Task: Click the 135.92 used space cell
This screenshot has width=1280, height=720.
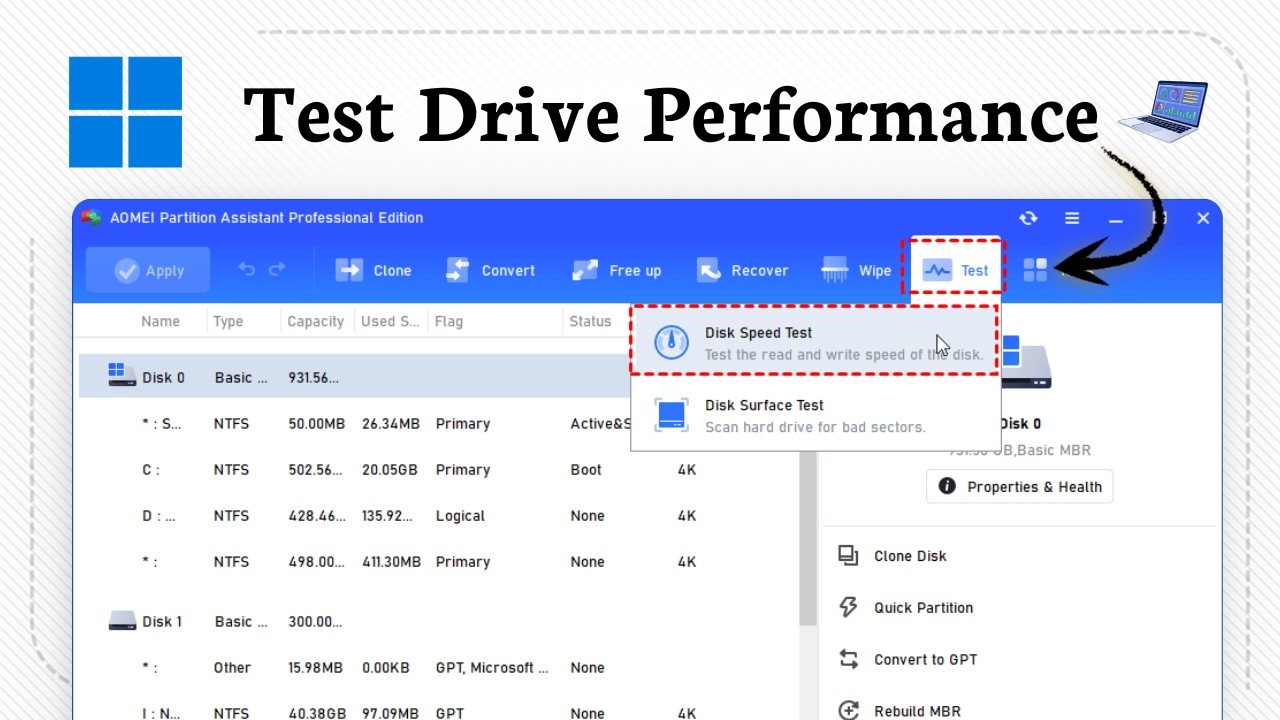Action: [387, 516]
